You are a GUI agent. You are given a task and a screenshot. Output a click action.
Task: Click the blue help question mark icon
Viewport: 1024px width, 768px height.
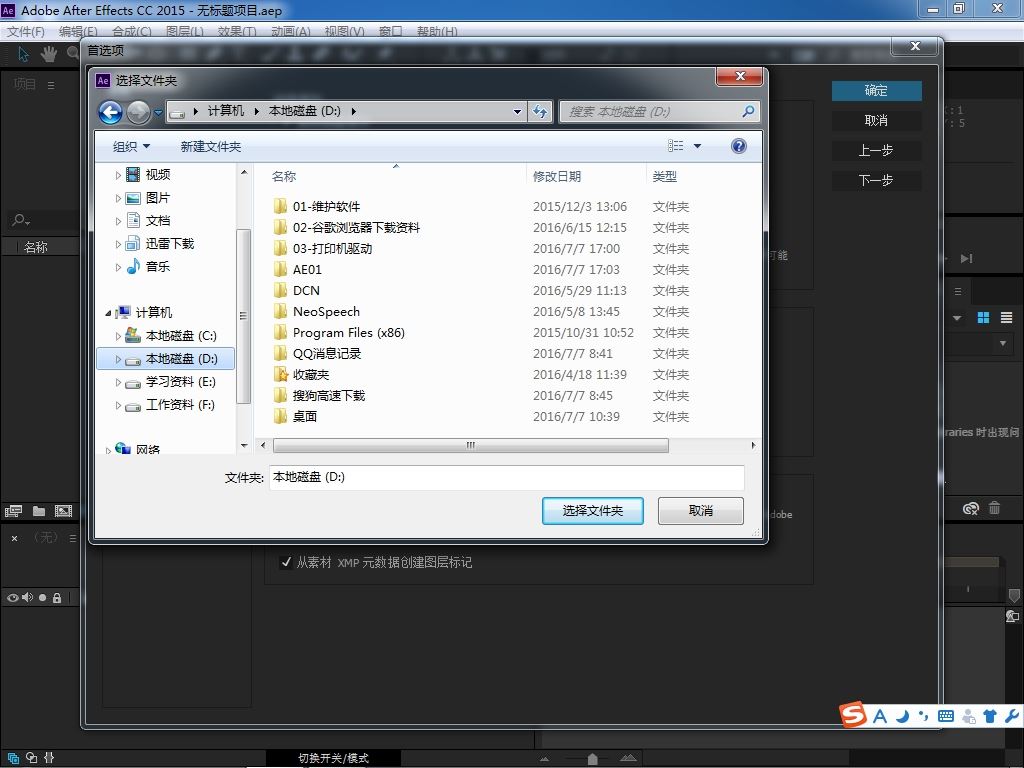pyautogui.click(x=739, y=146)
